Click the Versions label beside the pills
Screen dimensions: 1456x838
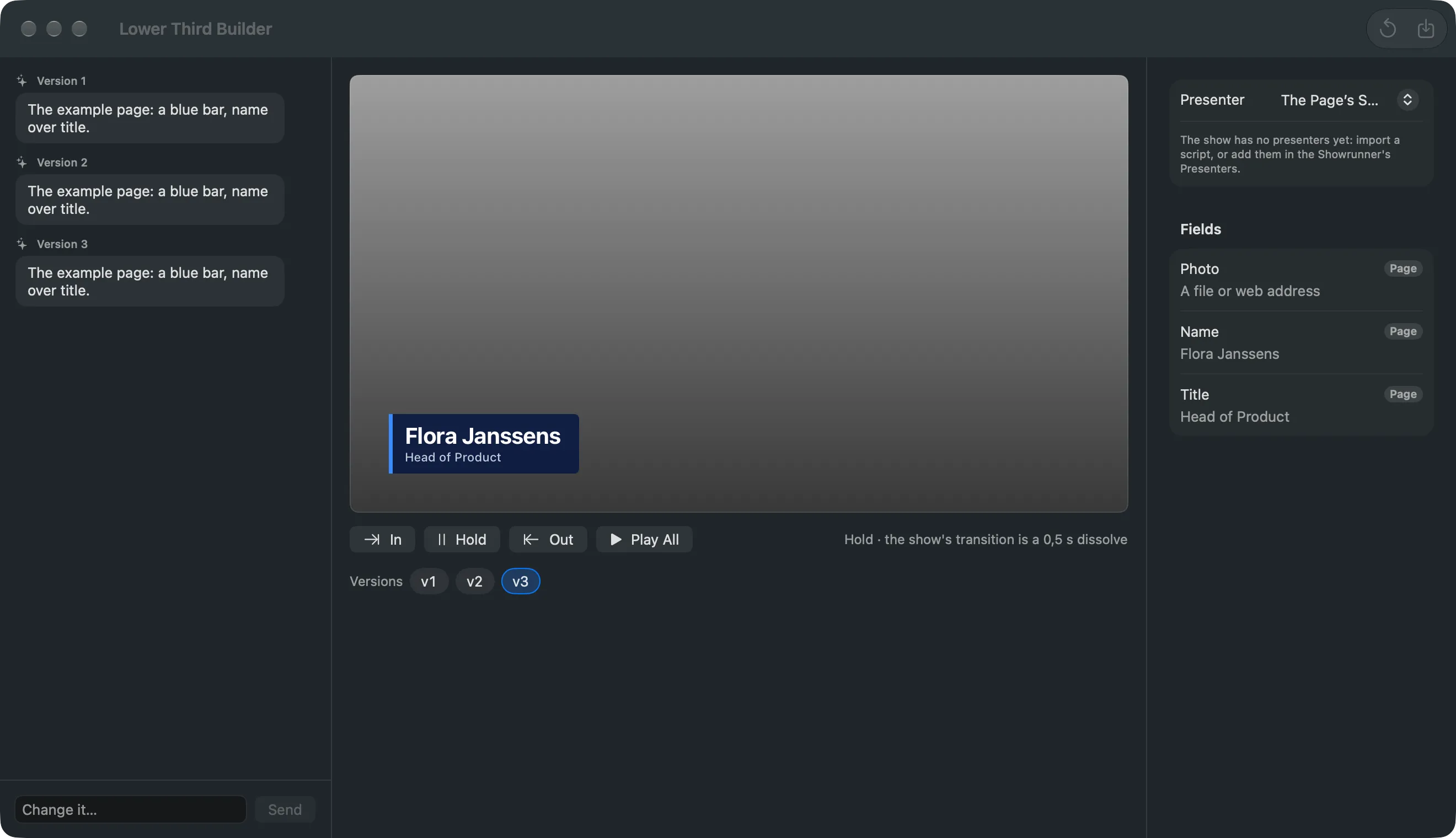click(376, 581)
